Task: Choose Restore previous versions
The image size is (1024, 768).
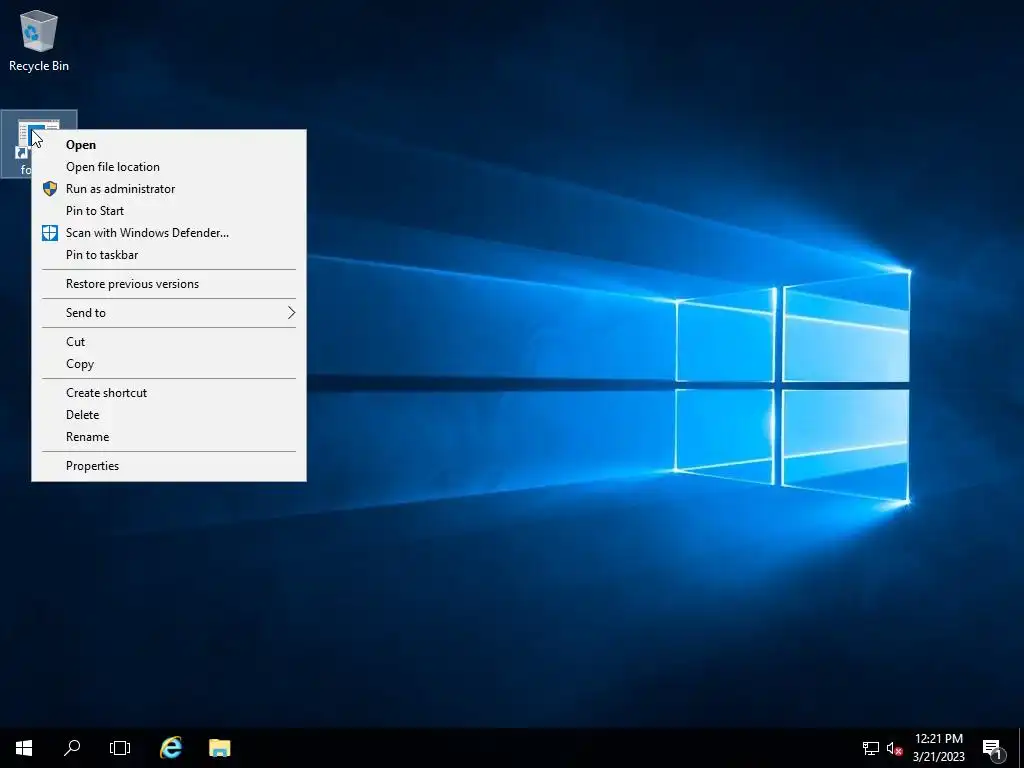Action: 169,284
